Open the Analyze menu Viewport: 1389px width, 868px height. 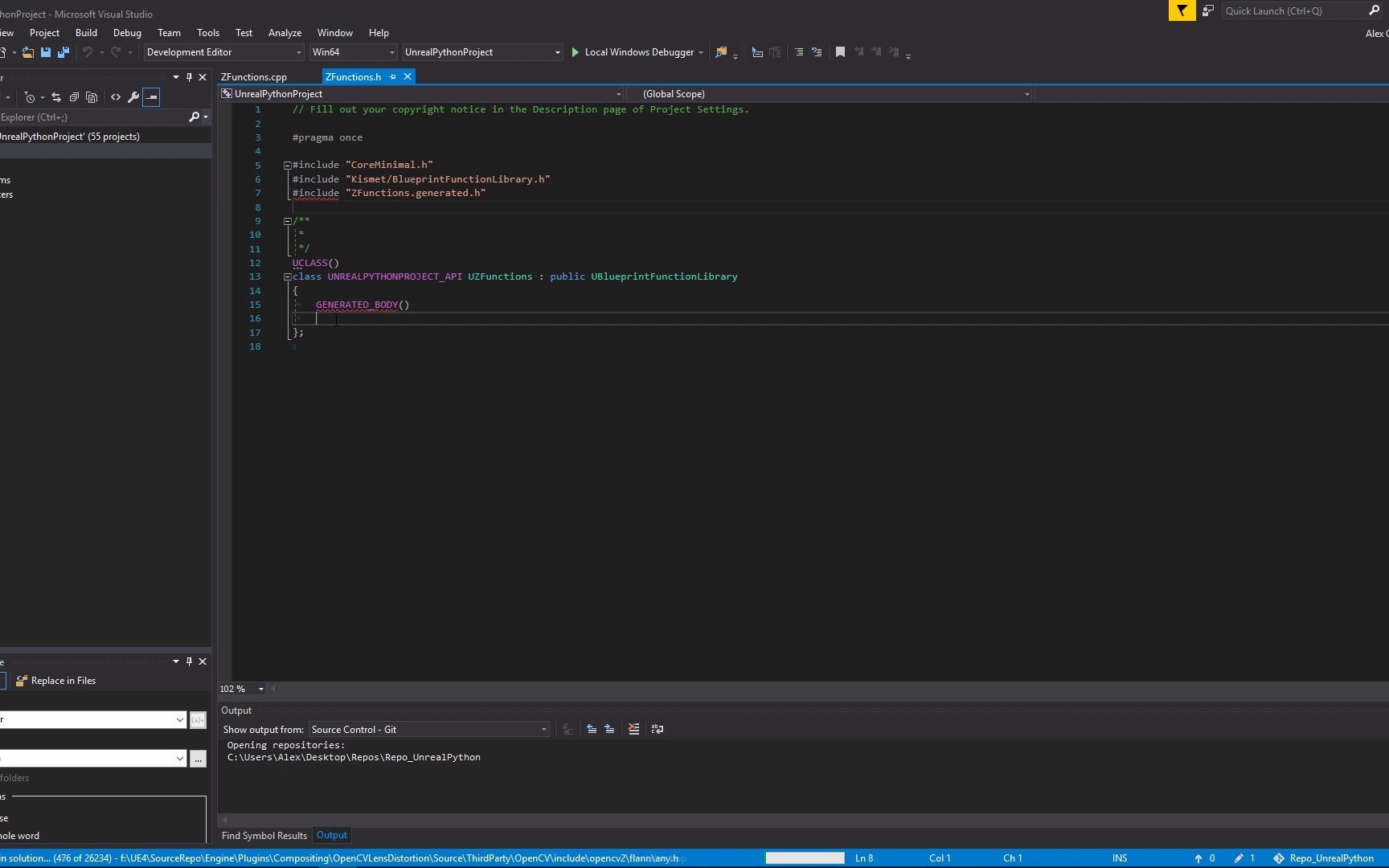(x=285, y=33)
